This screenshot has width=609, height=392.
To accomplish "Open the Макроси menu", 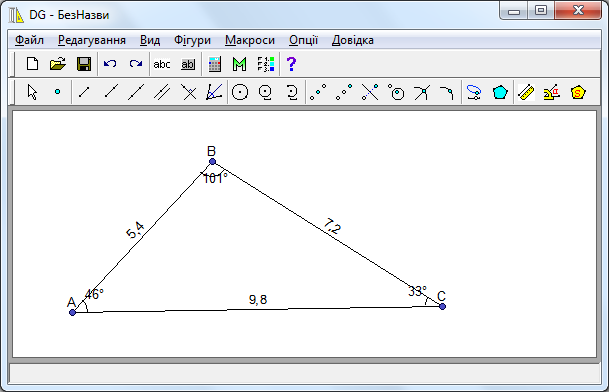I will click(x=250, y=40).
